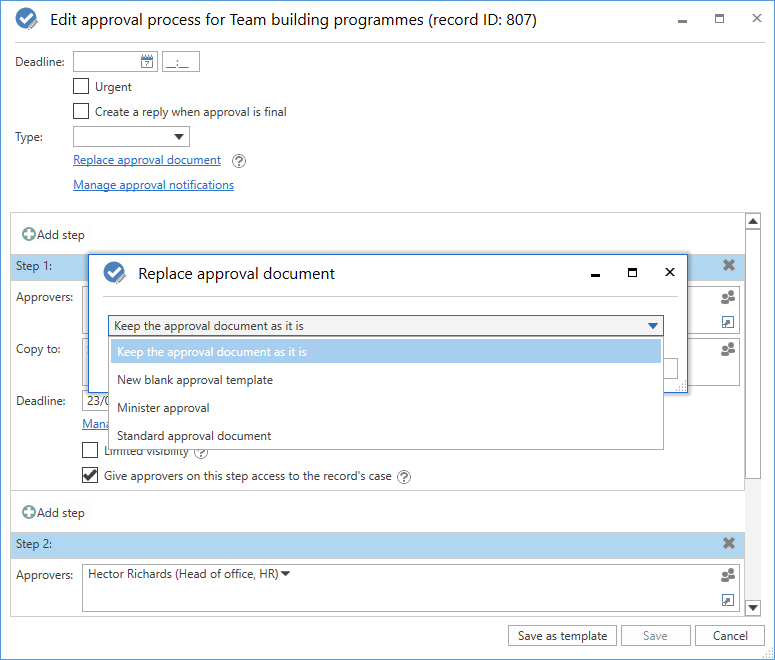Enable the Urgent checkbox
The image size is (775, 660).
81,87
